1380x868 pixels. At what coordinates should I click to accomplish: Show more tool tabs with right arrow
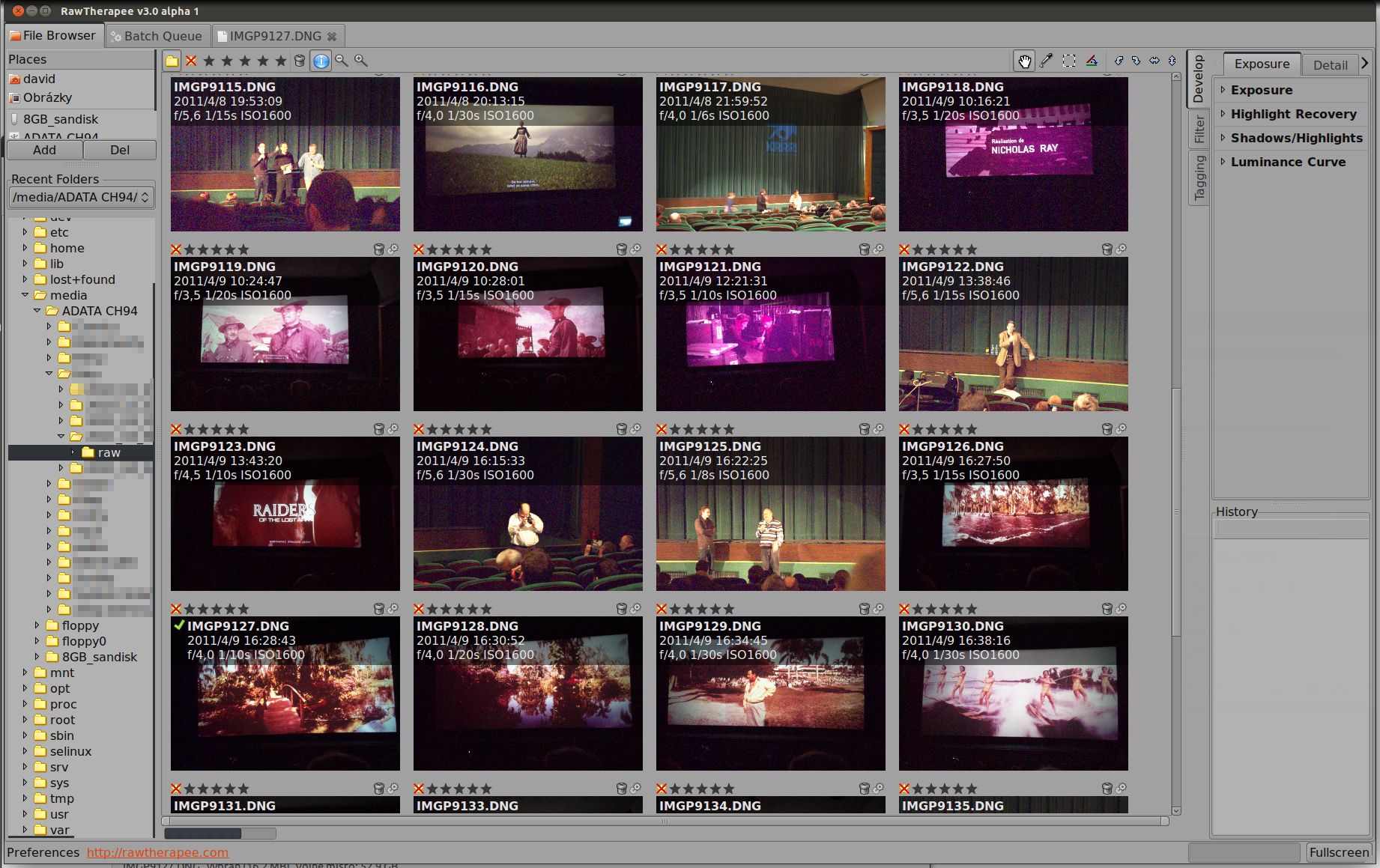1365,64
